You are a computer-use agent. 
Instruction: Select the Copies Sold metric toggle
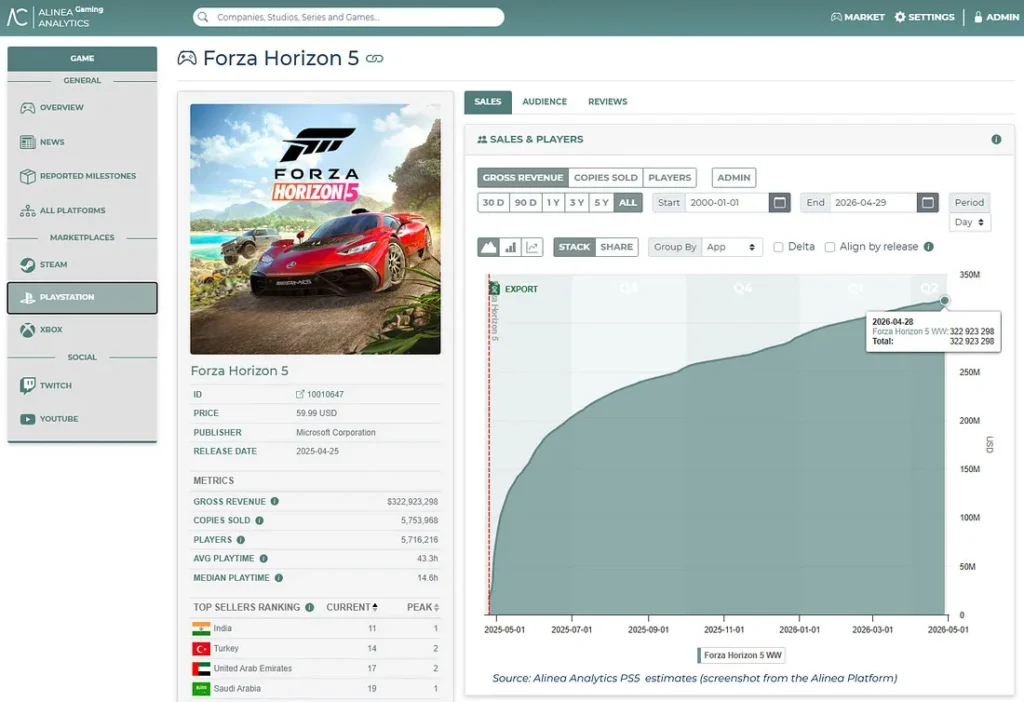pyautogui.click(x=605, y=178)
